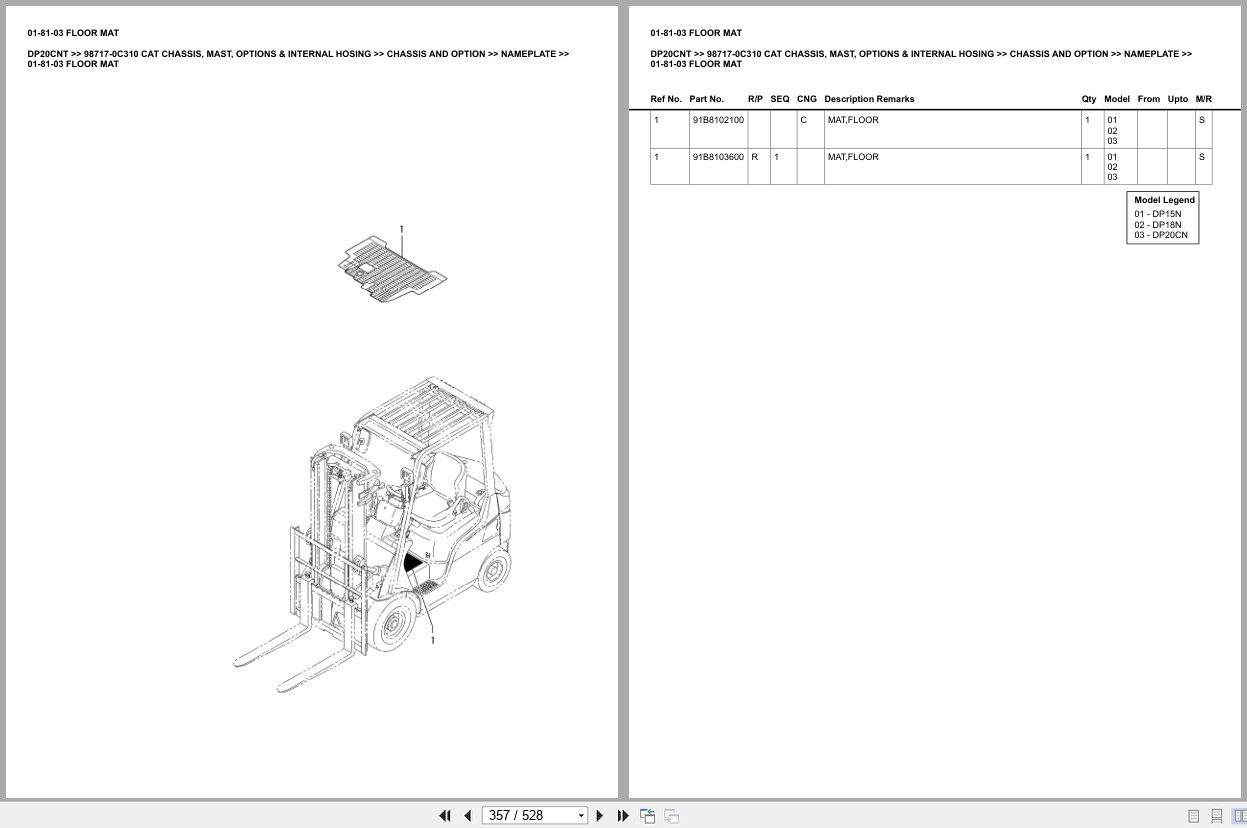
Task: Go to the next page
Action: (x=600, y=816)
